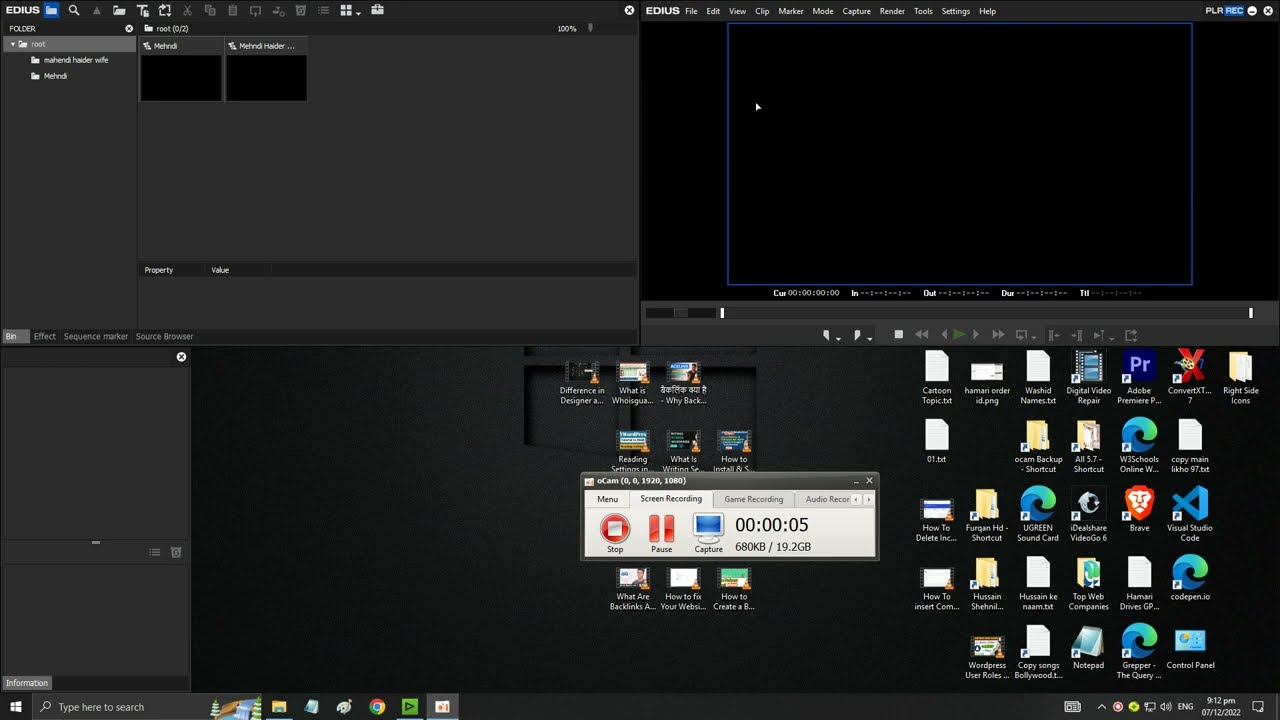
Task: Open the search tool in the Bin window
Action: pyautogui.click(x=74, y=10)
